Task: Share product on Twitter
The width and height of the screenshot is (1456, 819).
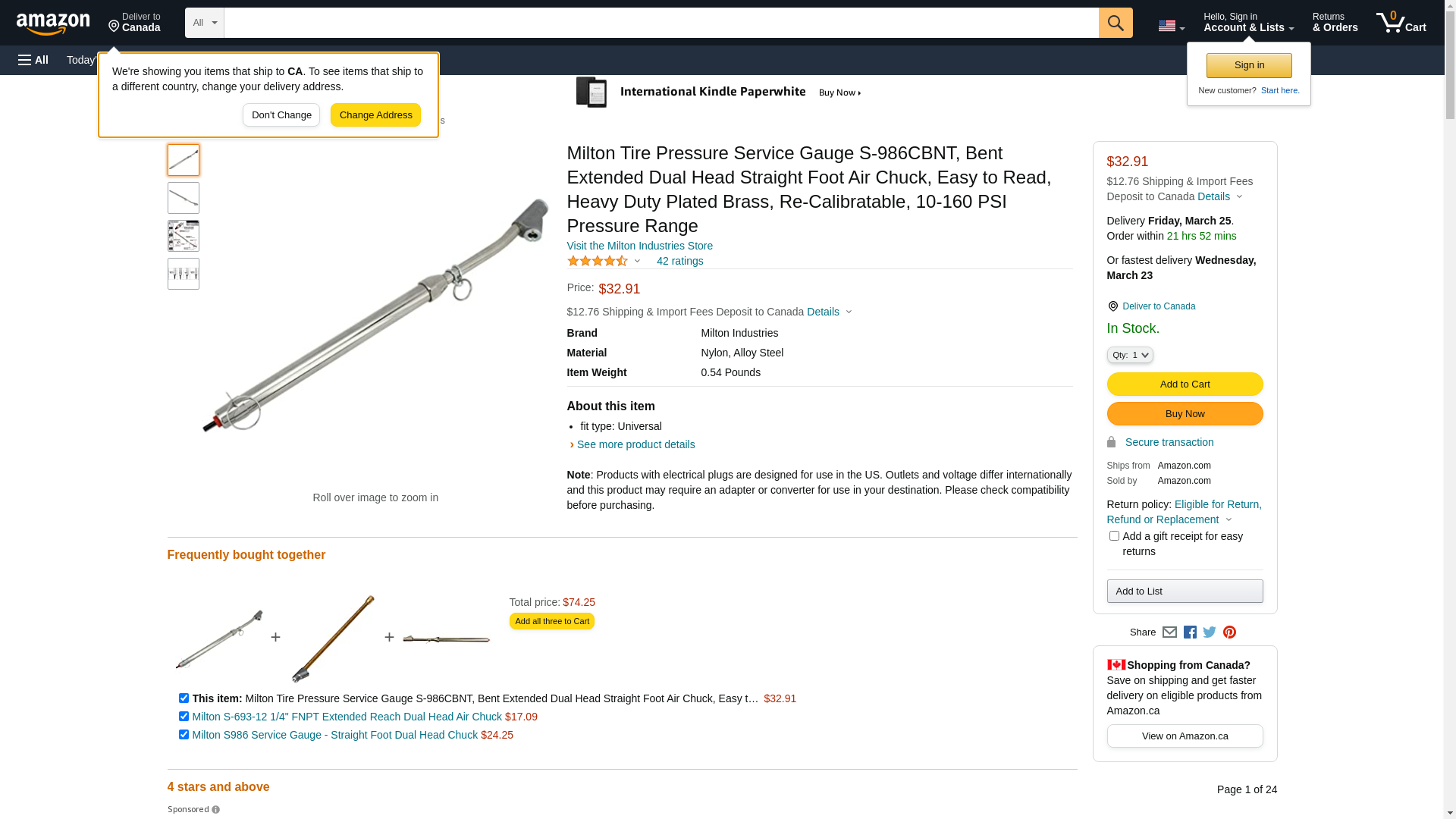Action: 1210,632
